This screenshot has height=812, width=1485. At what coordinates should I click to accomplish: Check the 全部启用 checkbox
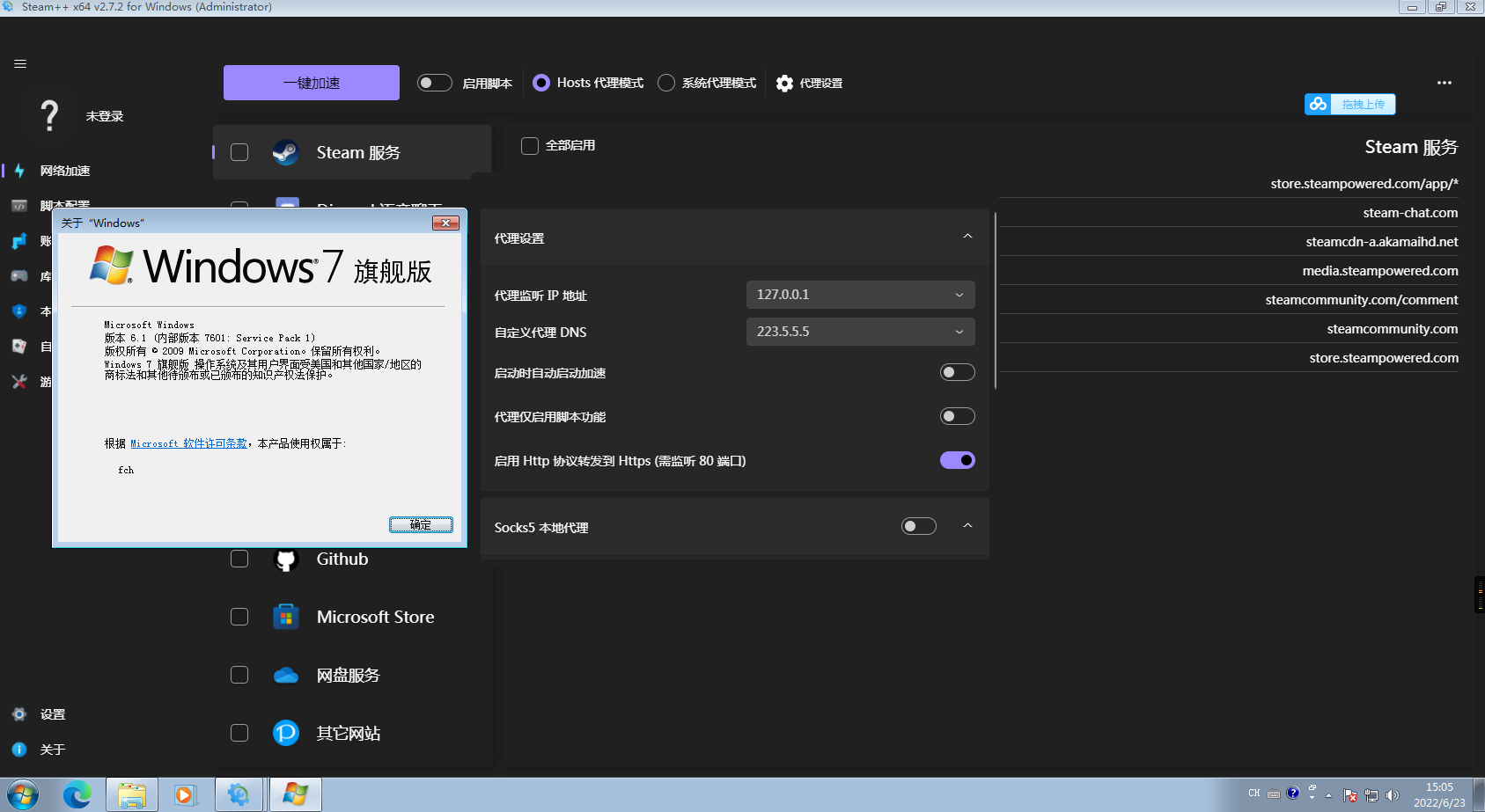point(529,145)
